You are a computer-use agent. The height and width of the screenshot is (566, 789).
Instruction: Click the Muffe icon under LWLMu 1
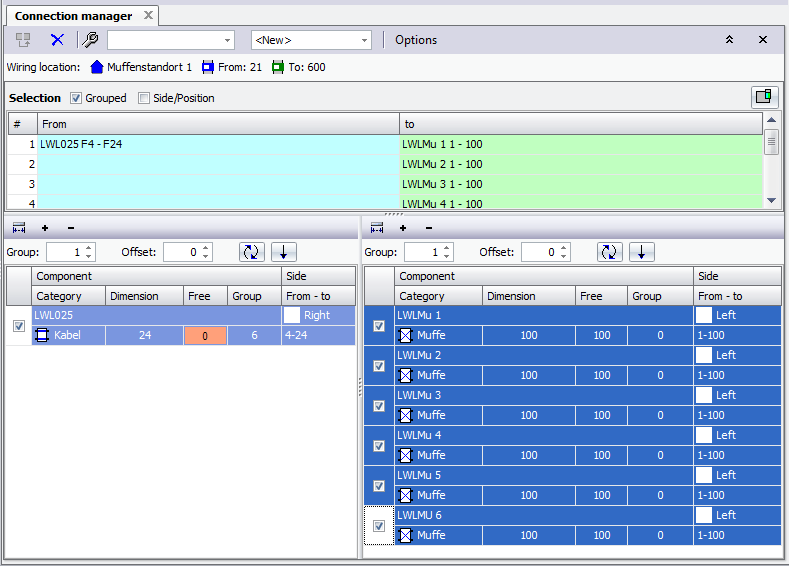coord(405,335)
